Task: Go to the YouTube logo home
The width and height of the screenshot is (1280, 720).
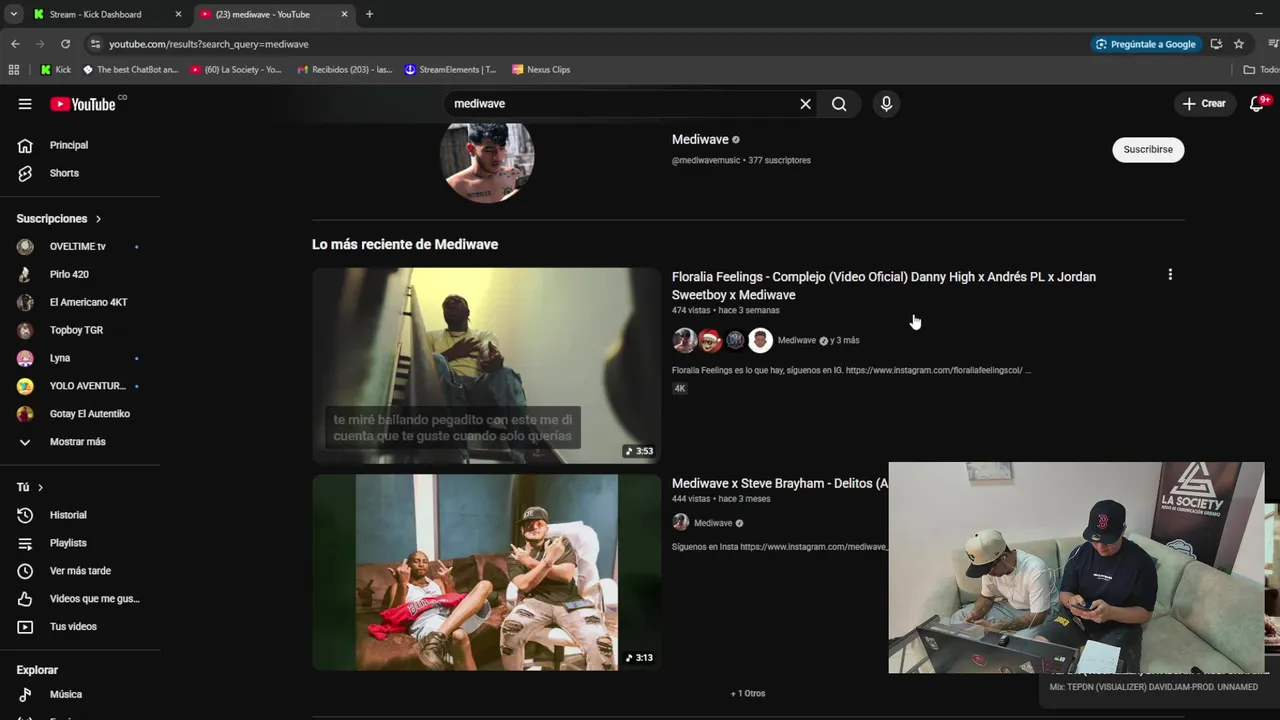Action: pyautogui.click(x=83, y=104)
